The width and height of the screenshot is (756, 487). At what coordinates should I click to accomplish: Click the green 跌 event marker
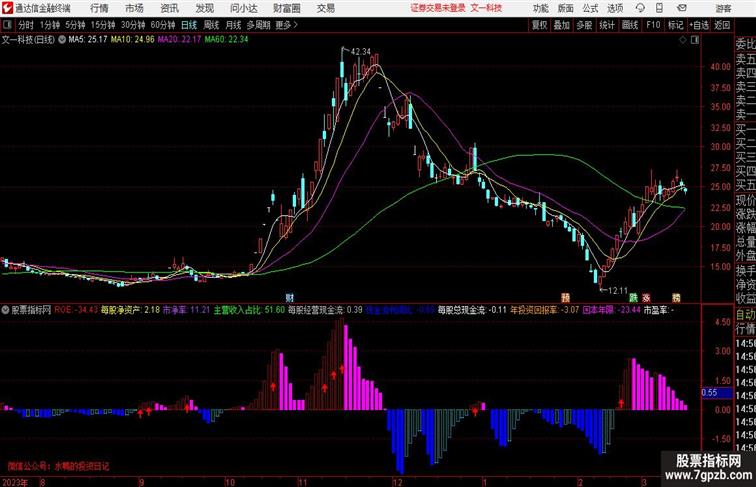pos(634,298)
